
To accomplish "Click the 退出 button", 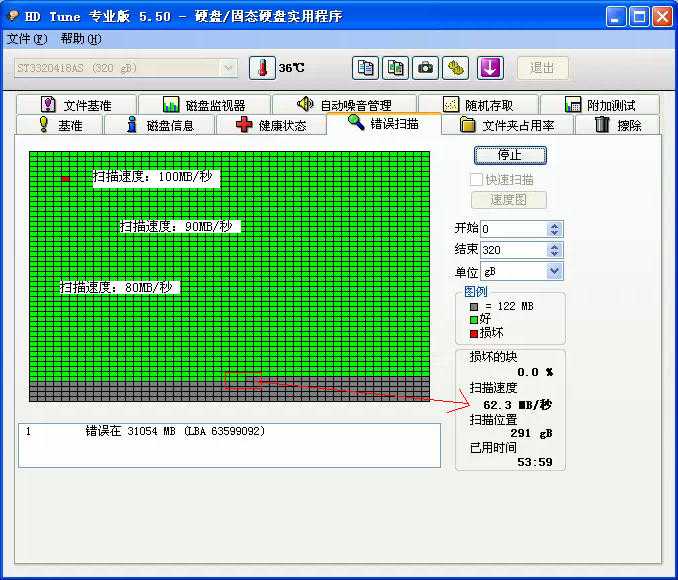I will tap(543, 68).
